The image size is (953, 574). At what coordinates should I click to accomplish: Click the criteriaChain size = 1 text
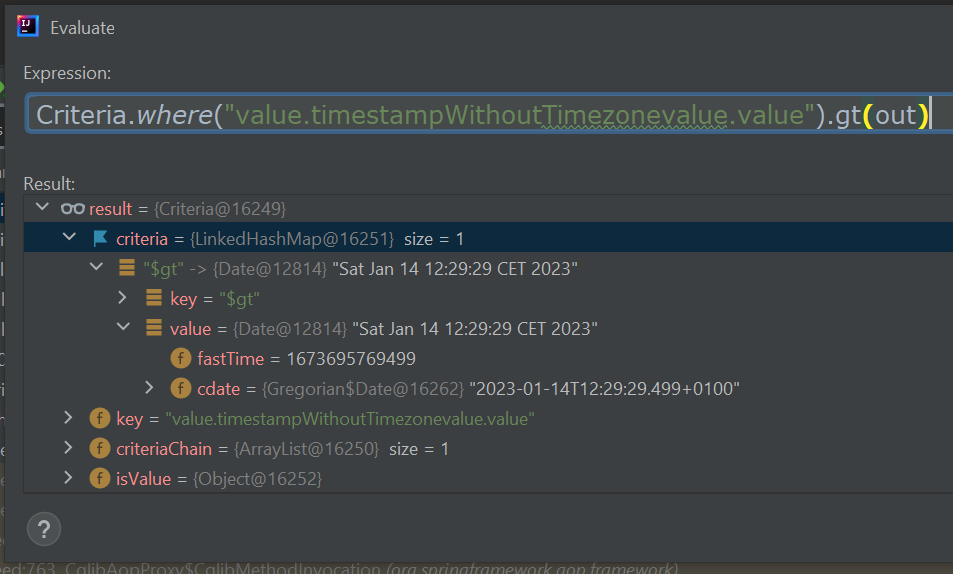pos(419,449)
